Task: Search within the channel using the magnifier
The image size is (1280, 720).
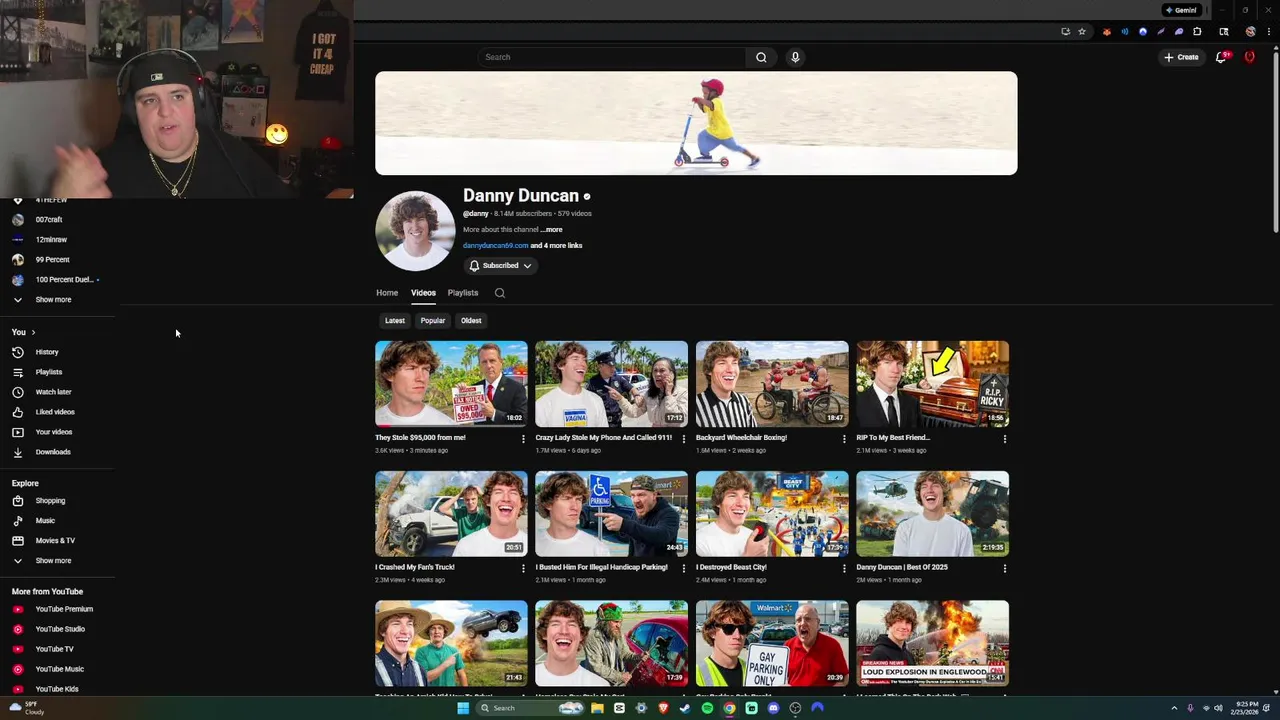Action: (500, 293)
